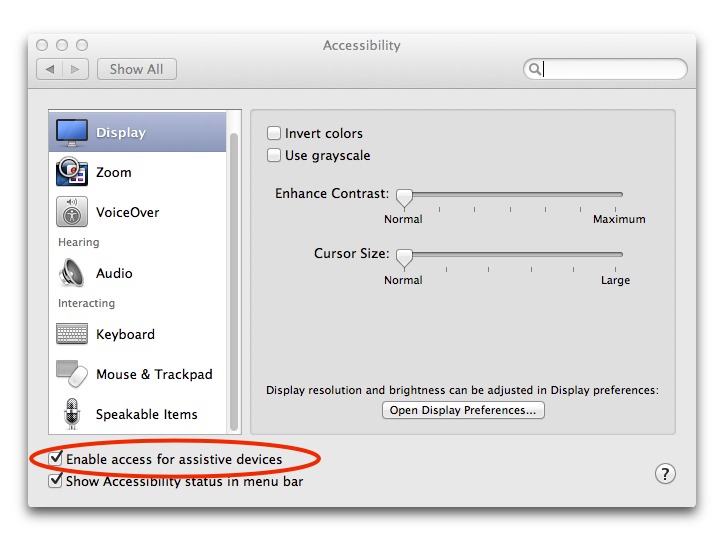This screenshot has height=542, width=724.
Task: Click the Cursor Size slider handle
Action: tap(404, 258)
